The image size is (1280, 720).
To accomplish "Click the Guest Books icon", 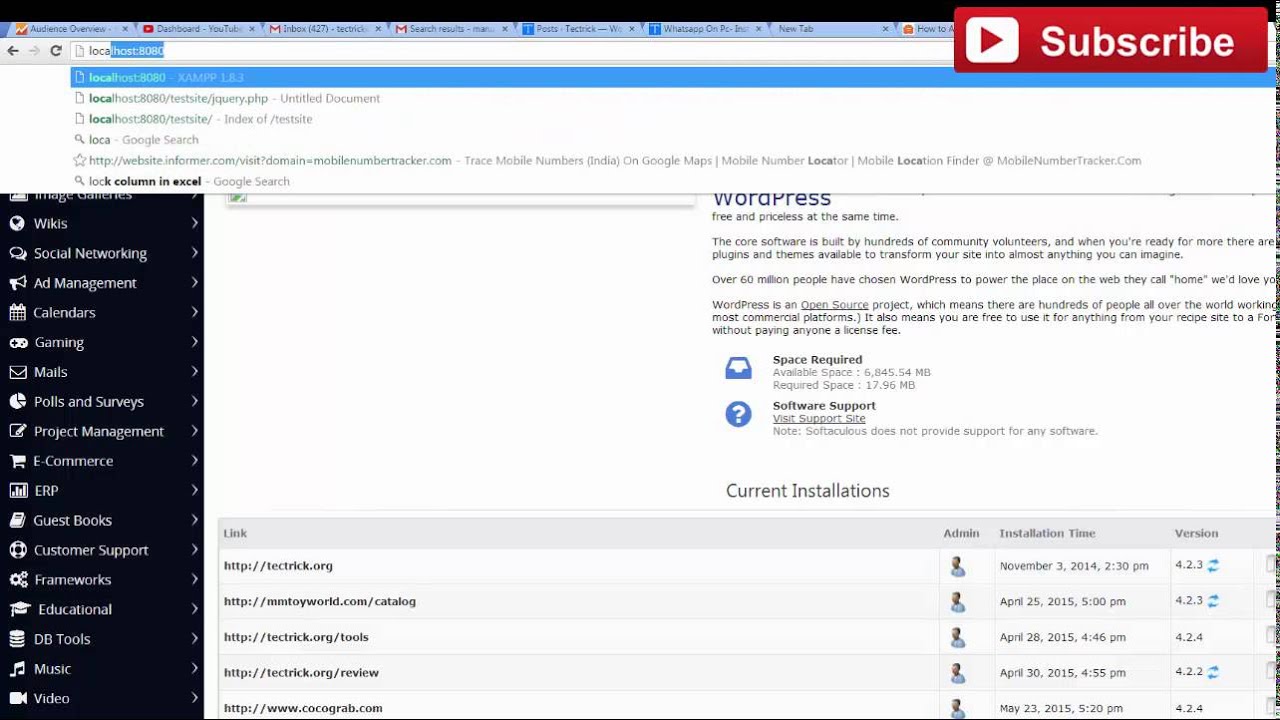I will 17,520.
